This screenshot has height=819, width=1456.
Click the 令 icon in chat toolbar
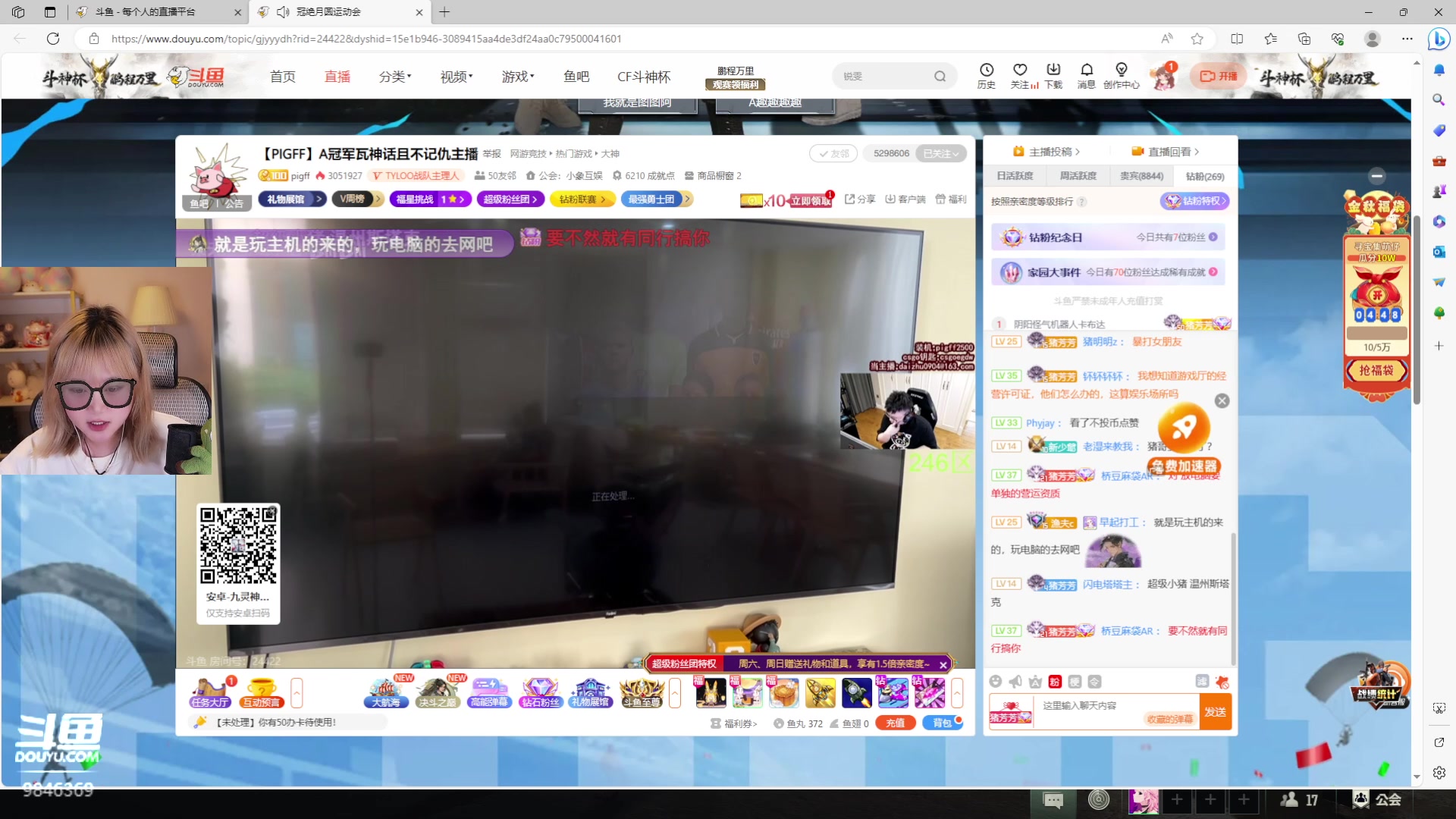tap(1094, 682)
